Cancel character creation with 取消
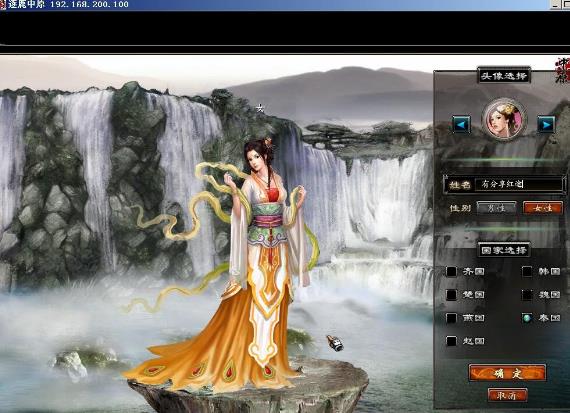The height and width of the screenshot is (413, 570). pos(507,395)
